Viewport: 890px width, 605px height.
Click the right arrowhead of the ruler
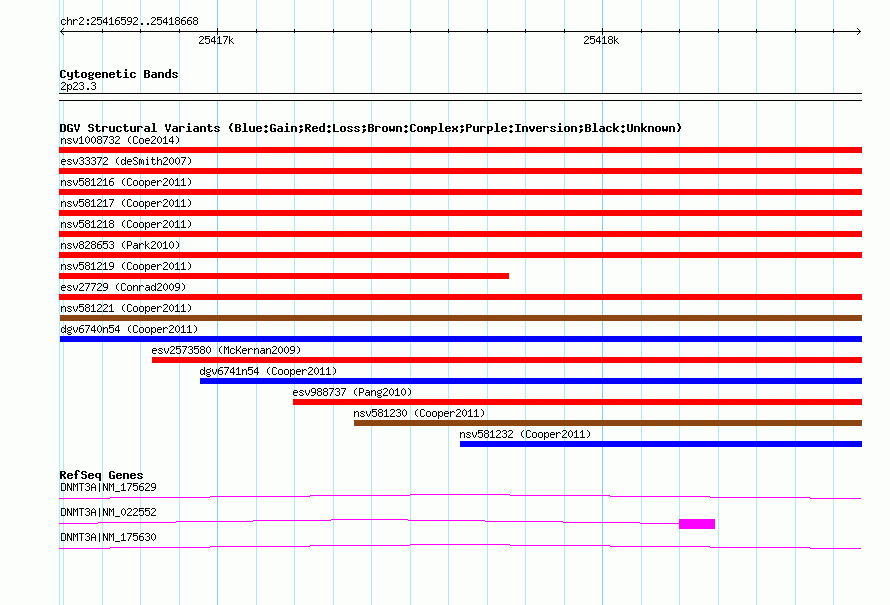[x=859, y=31]
